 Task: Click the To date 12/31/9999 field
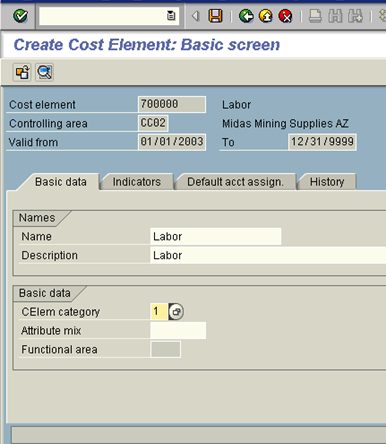pyautogui.click(x=322, y=142)
